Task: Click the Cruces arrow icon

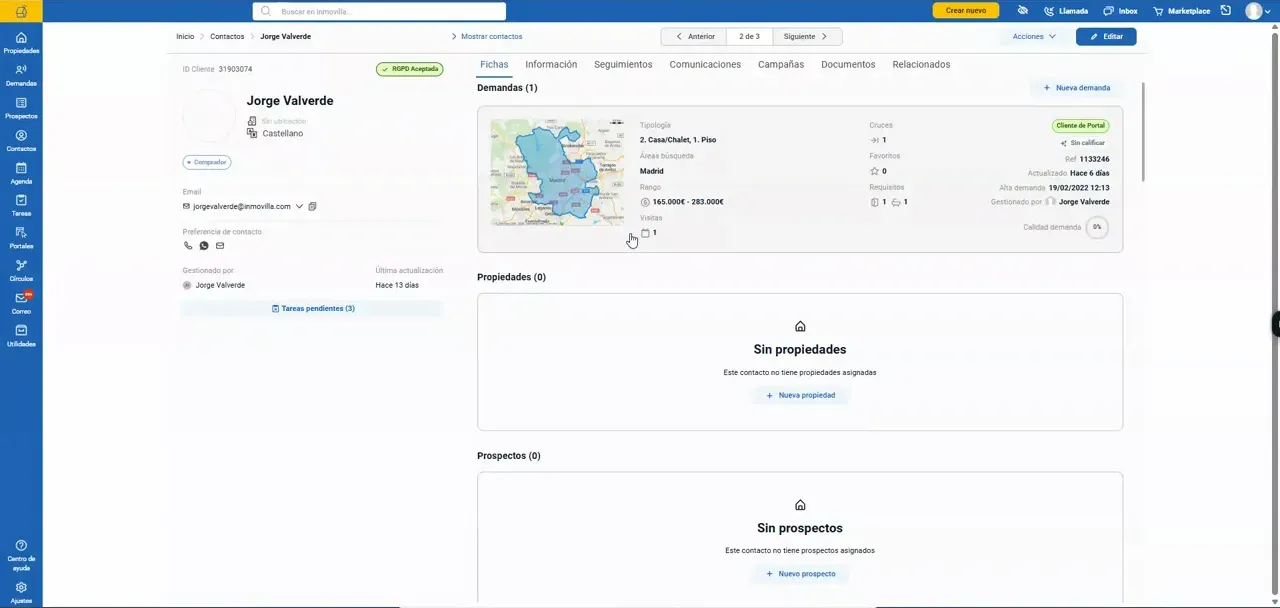Action: (874, 140)
